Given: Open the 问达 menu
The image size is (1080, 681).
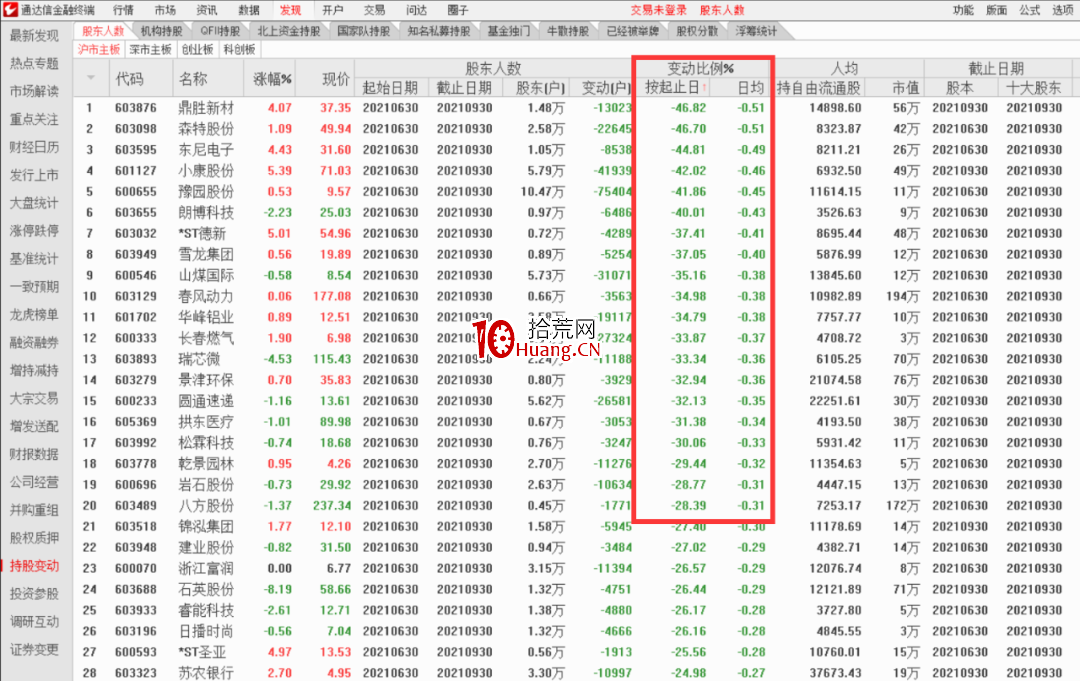Looking at the screenshot, I should (x=416, y=10).
